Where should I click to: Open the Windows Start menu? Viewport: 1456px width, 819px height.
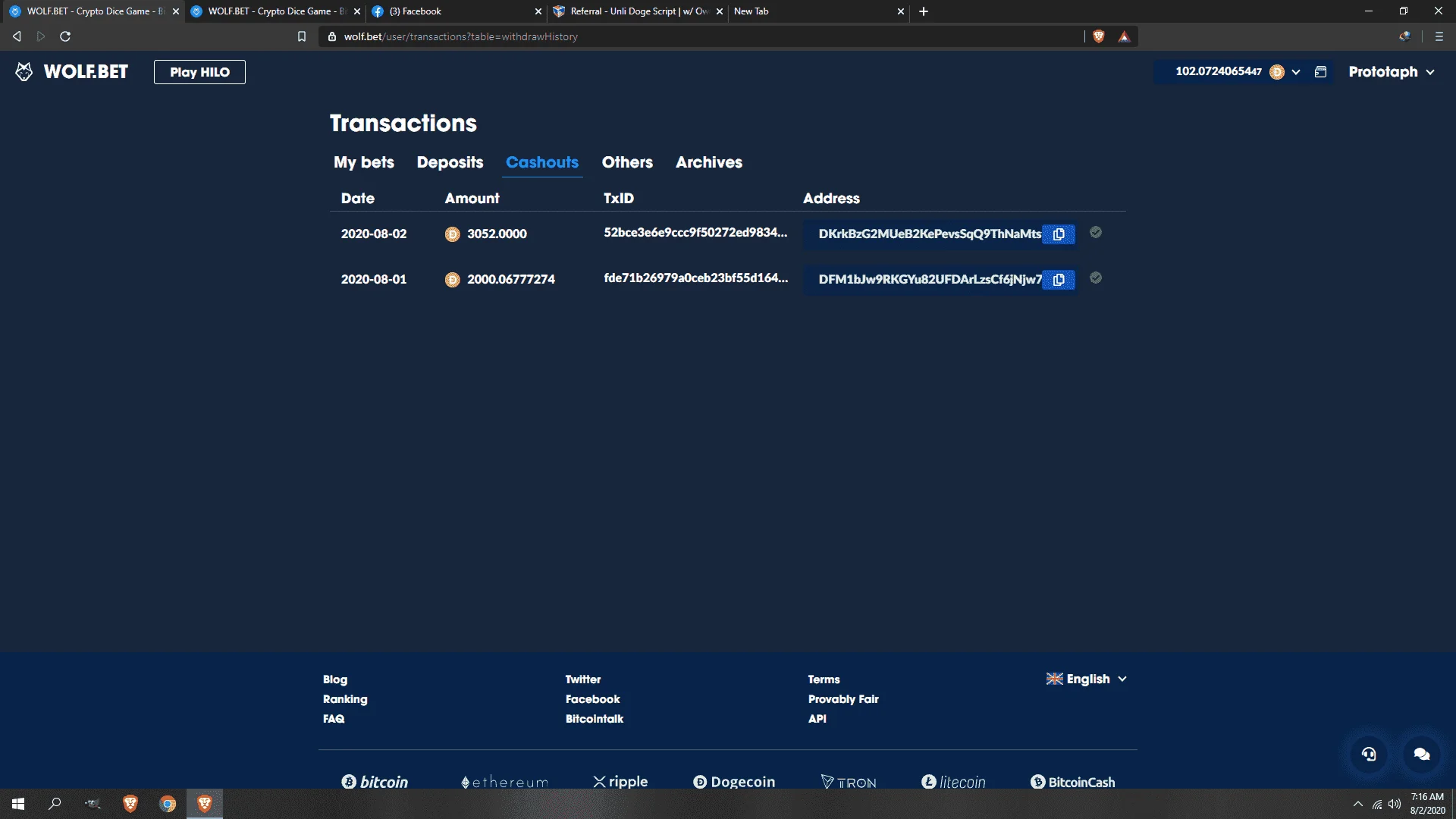[x=18, y=804]
